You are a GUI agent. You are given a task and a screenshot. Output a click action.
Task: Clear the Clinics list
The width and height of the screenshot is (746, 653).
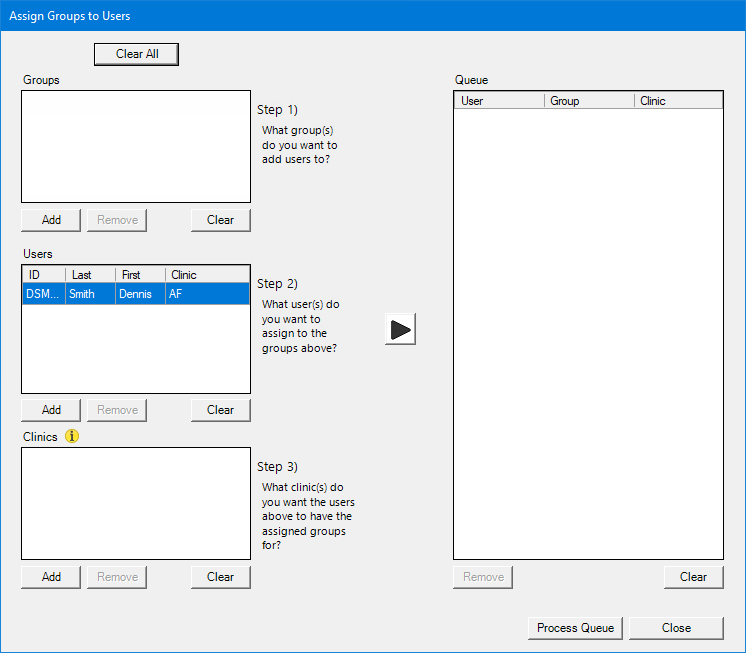tap(221, 577)
